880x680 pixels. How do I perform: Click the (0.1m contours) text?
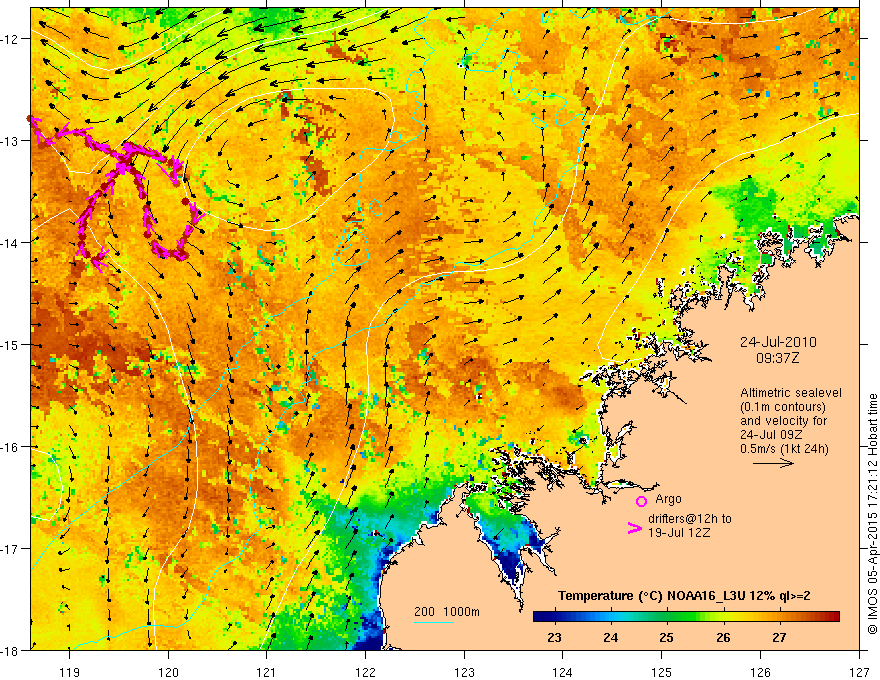tap(783, 407)
